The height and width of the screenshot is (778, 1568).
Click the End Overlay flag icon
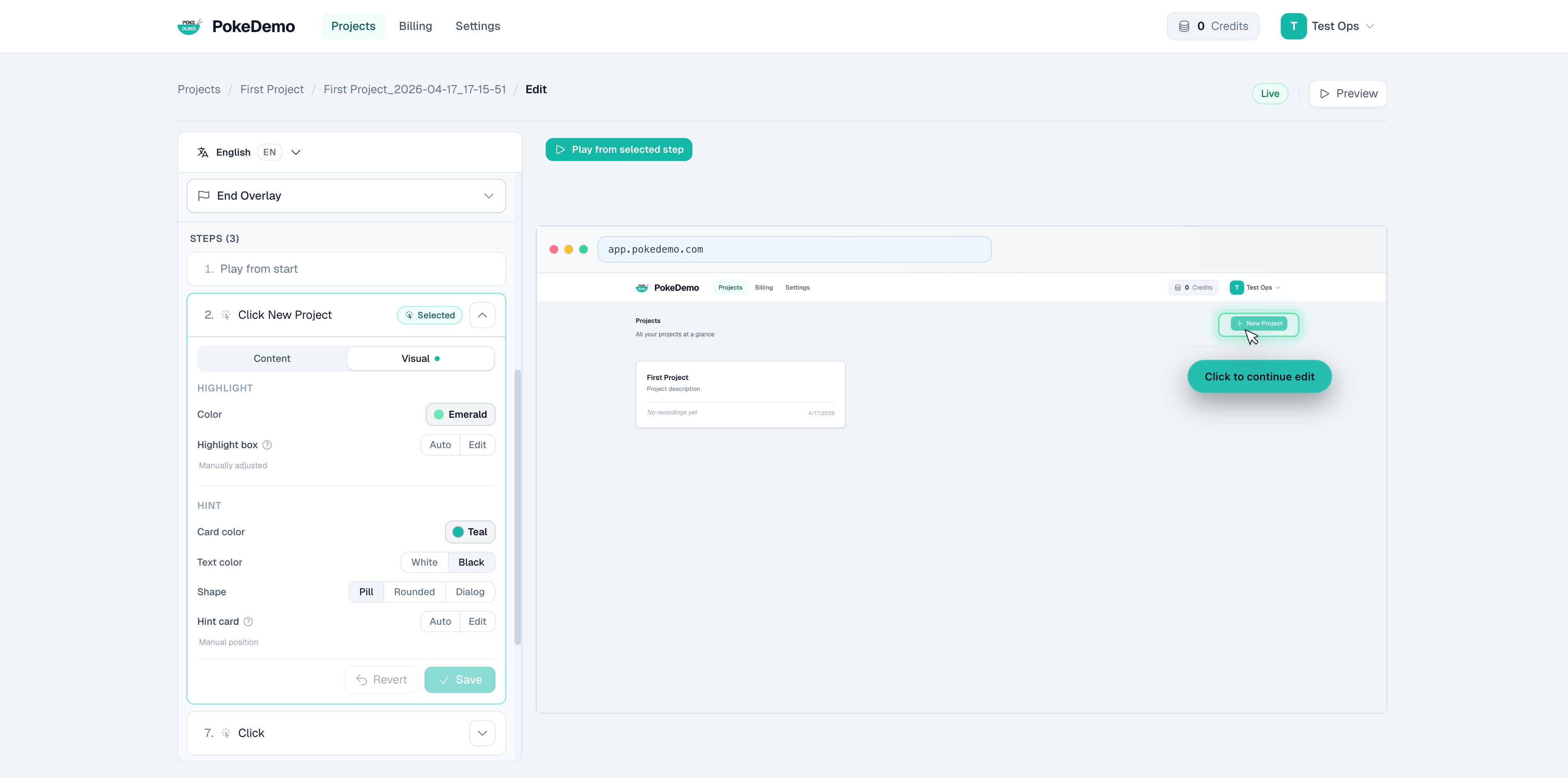click(x=204, y=196)
